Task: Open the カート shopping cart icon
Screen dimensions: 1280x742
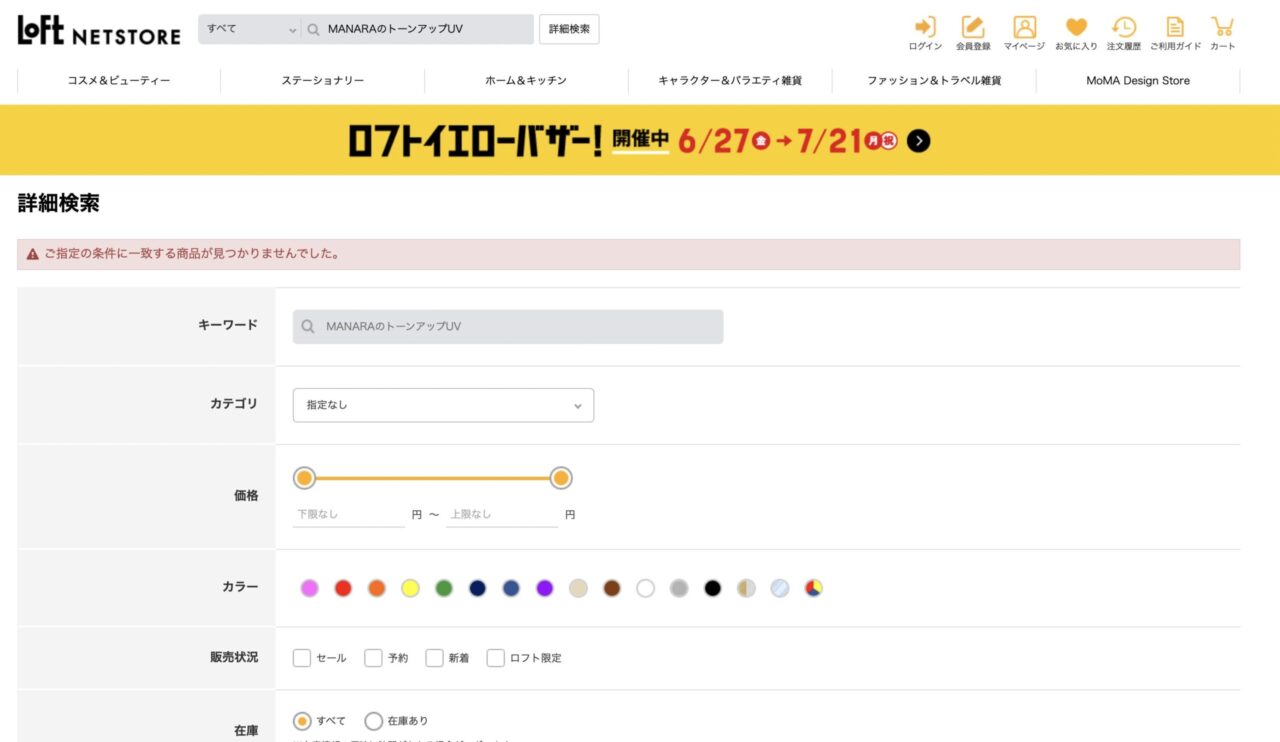Action: click(x=1222, y=33)
